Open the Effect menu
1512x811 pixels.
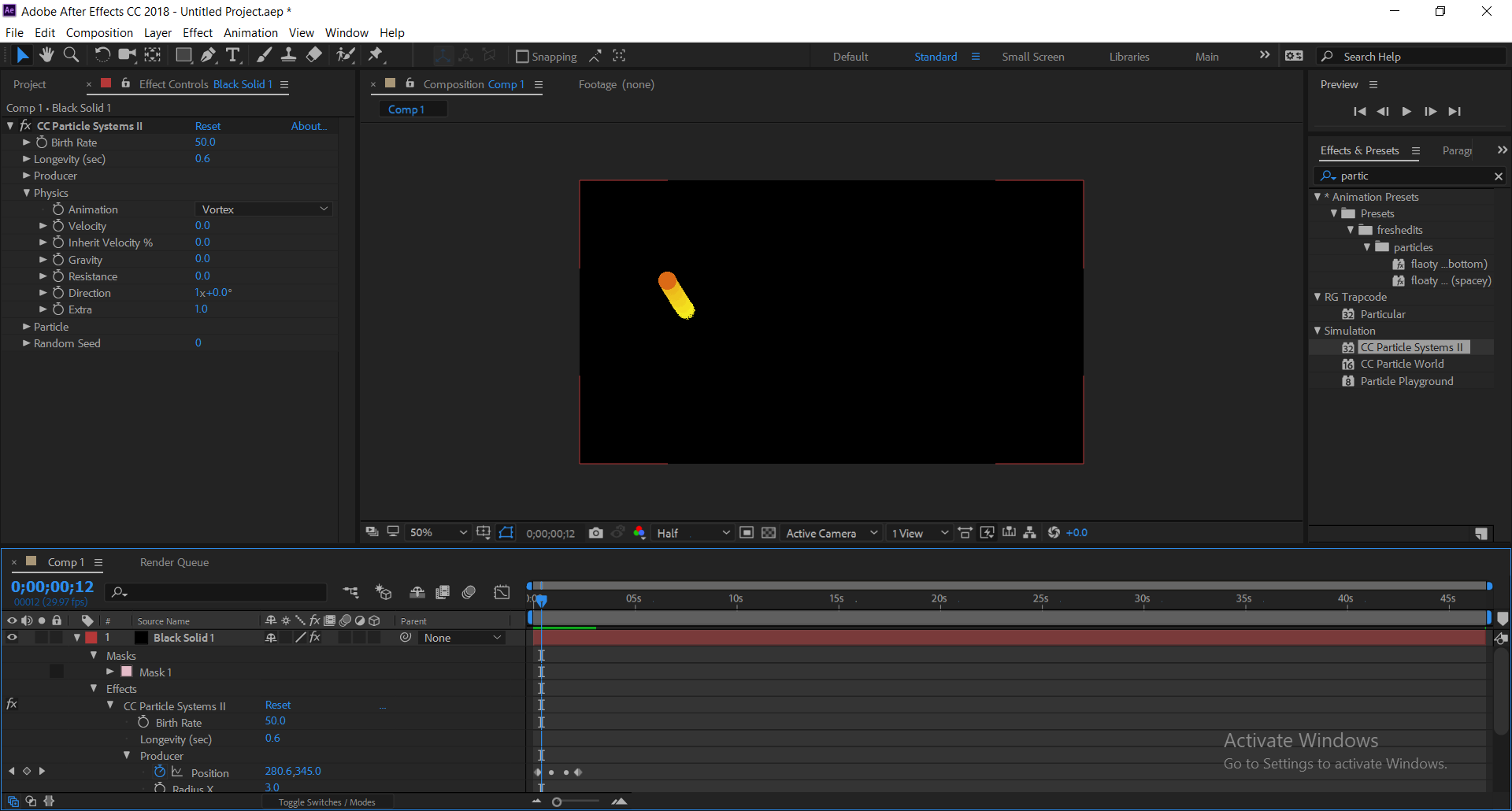tap(198, 32)
